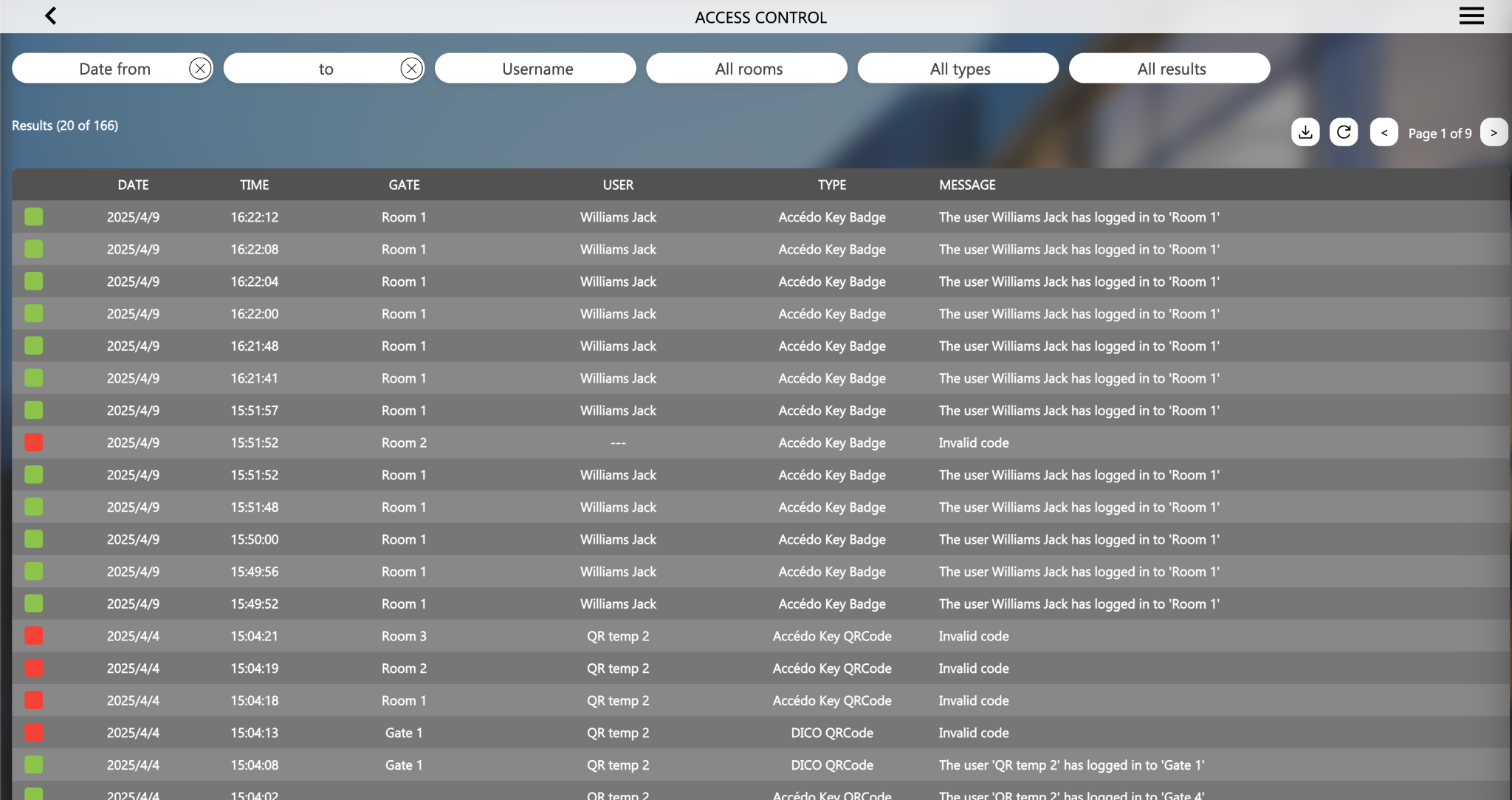
Task: Click the TYPE column header
Action: 832,185
